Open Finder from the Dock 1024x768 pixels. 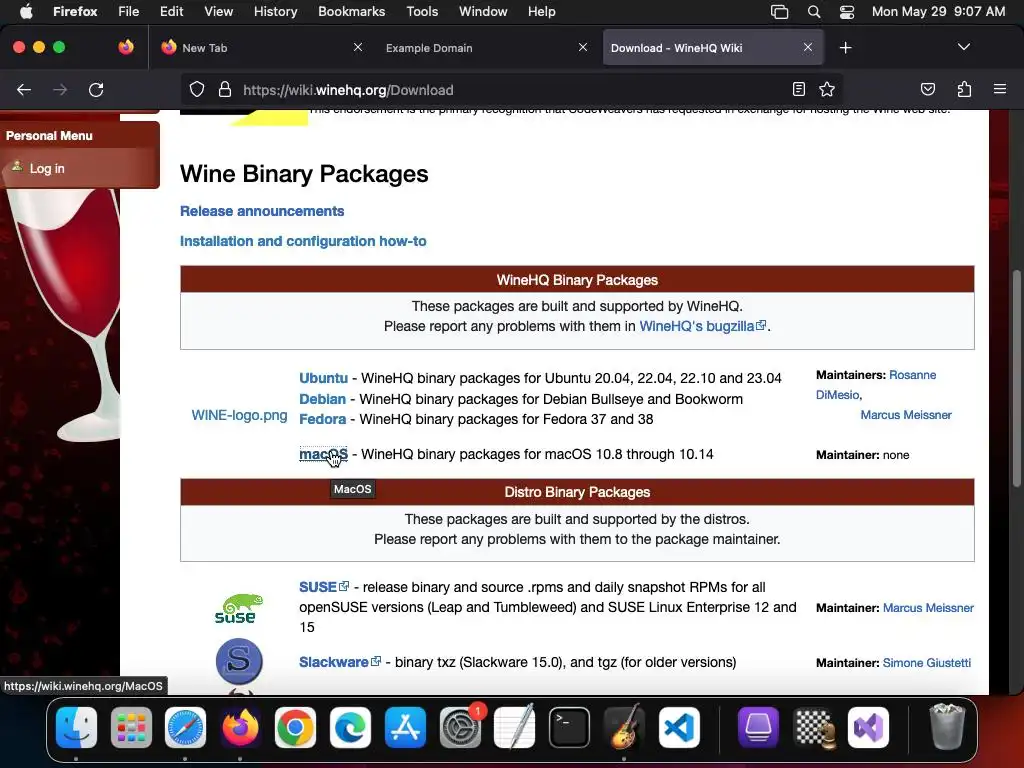tap(76, 728)
